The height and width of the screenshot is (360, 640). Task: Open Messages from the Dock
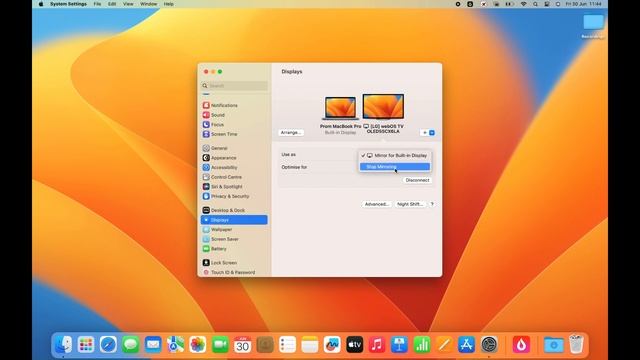(x=131, y=345)
